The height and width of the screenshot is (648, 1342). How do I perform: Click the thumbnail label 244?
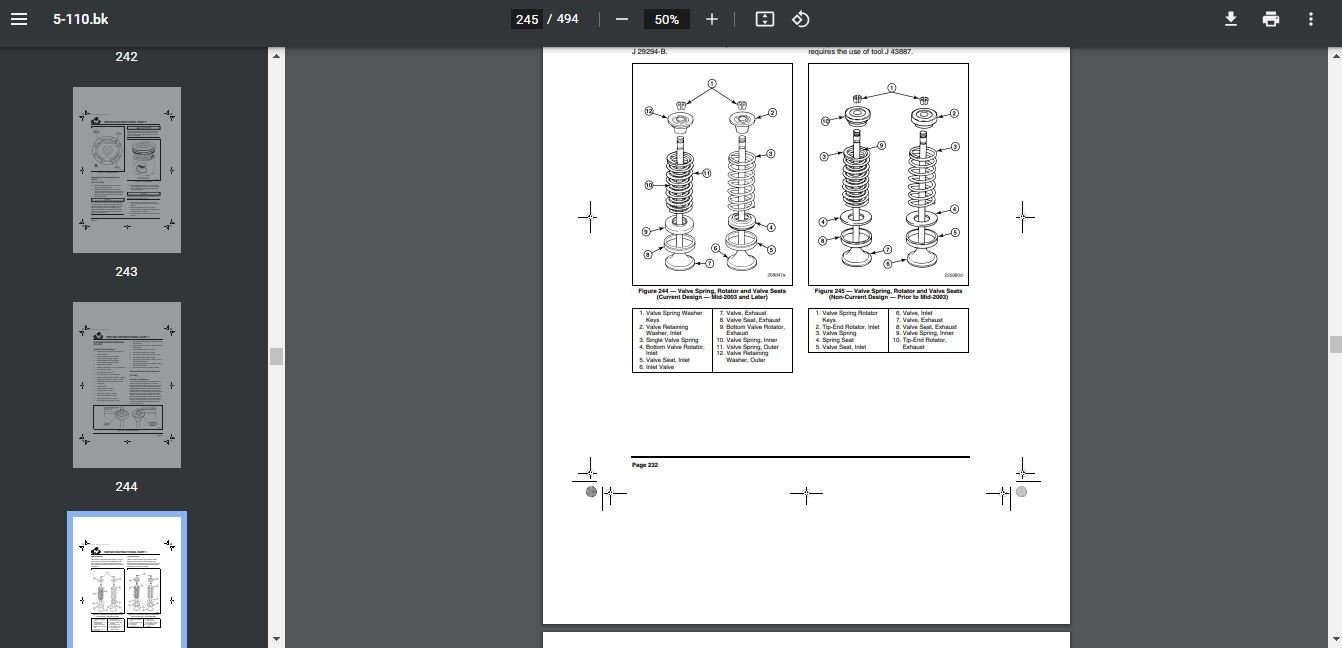pyautogui.click(x=127, y=486)
